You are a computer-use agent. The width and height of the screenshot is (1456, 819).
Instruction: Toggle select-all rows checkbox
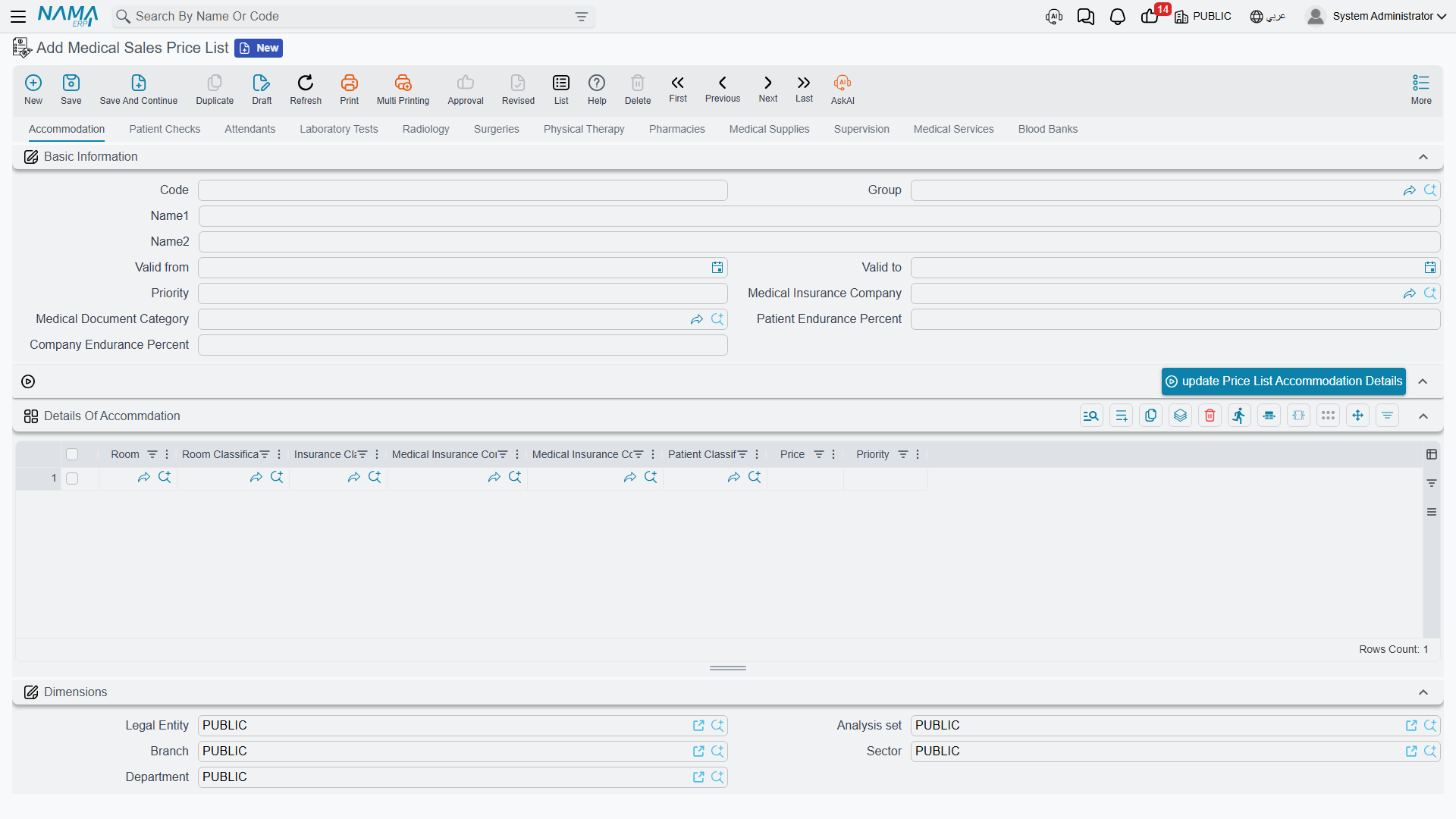point(72,454)
